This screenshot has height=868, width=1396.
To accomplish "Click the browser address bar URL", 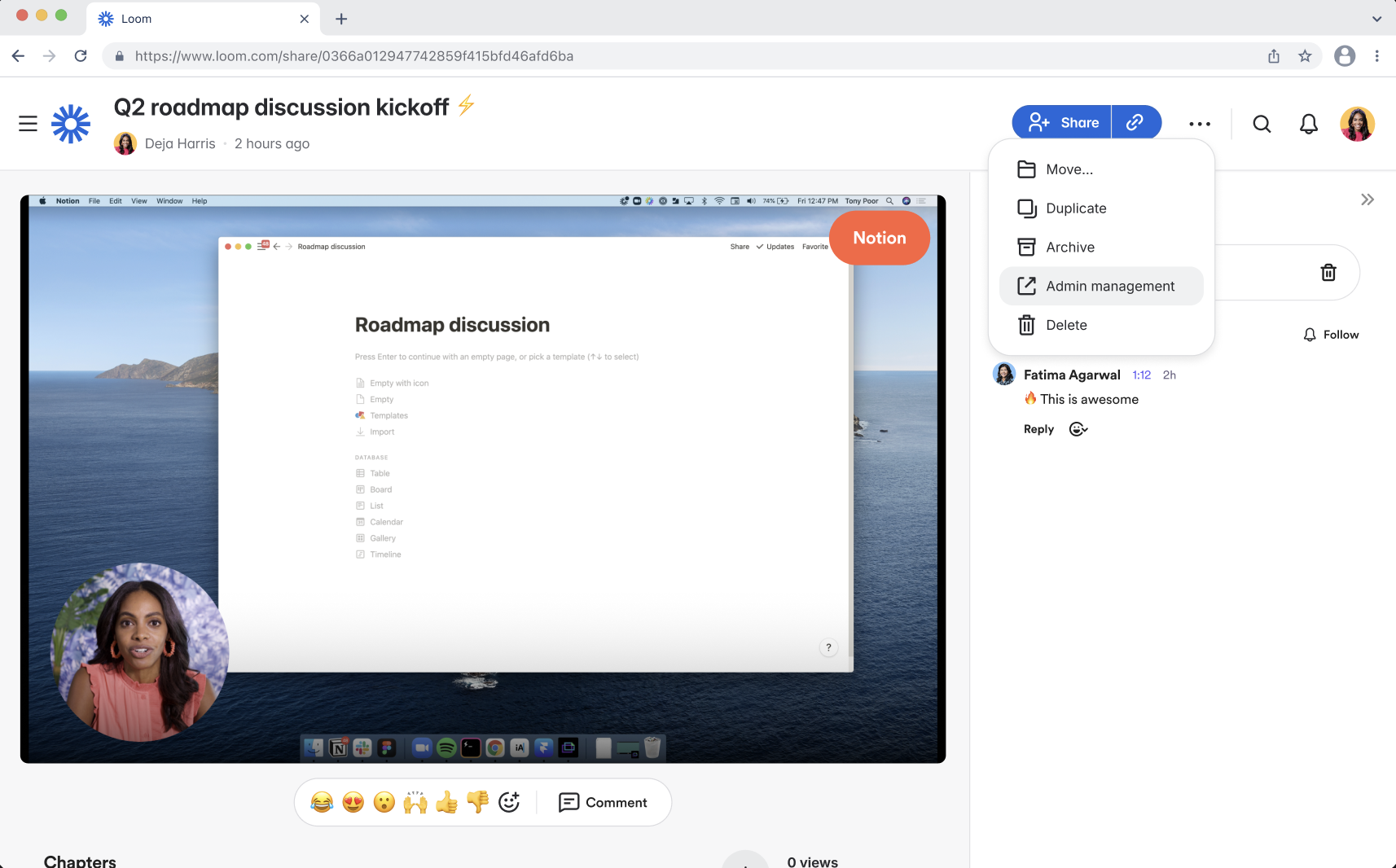I will 354,56.
